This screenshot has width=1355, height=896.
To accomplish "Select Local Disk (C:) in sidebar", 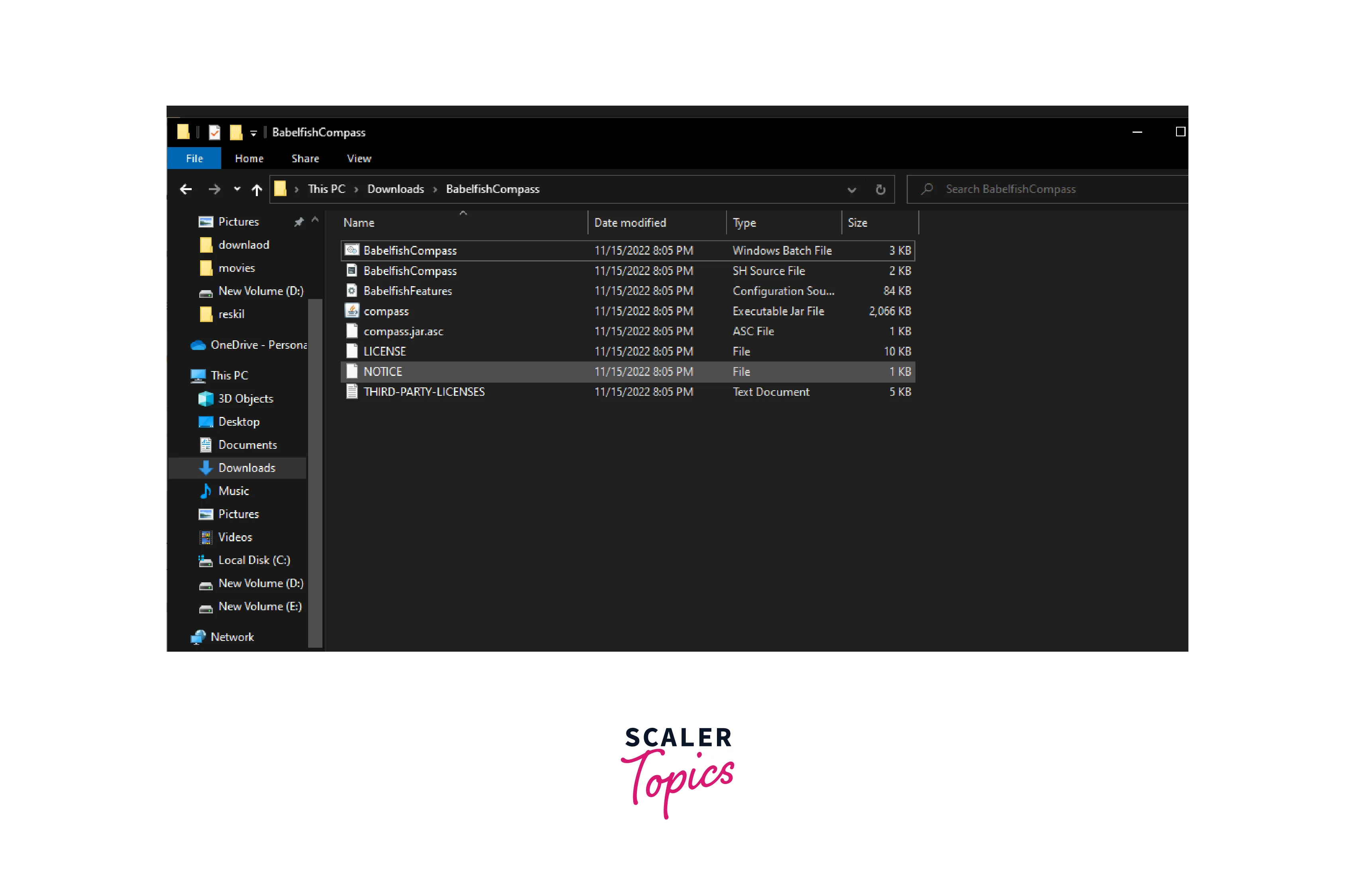I will click(x=253, y=560).
